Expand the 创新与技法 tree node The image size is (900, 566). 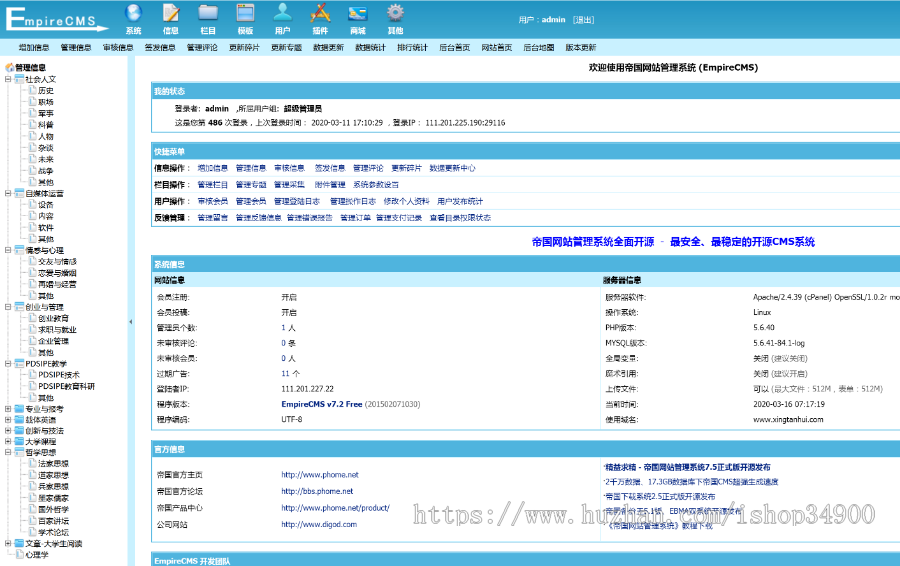tap(8, 431)
